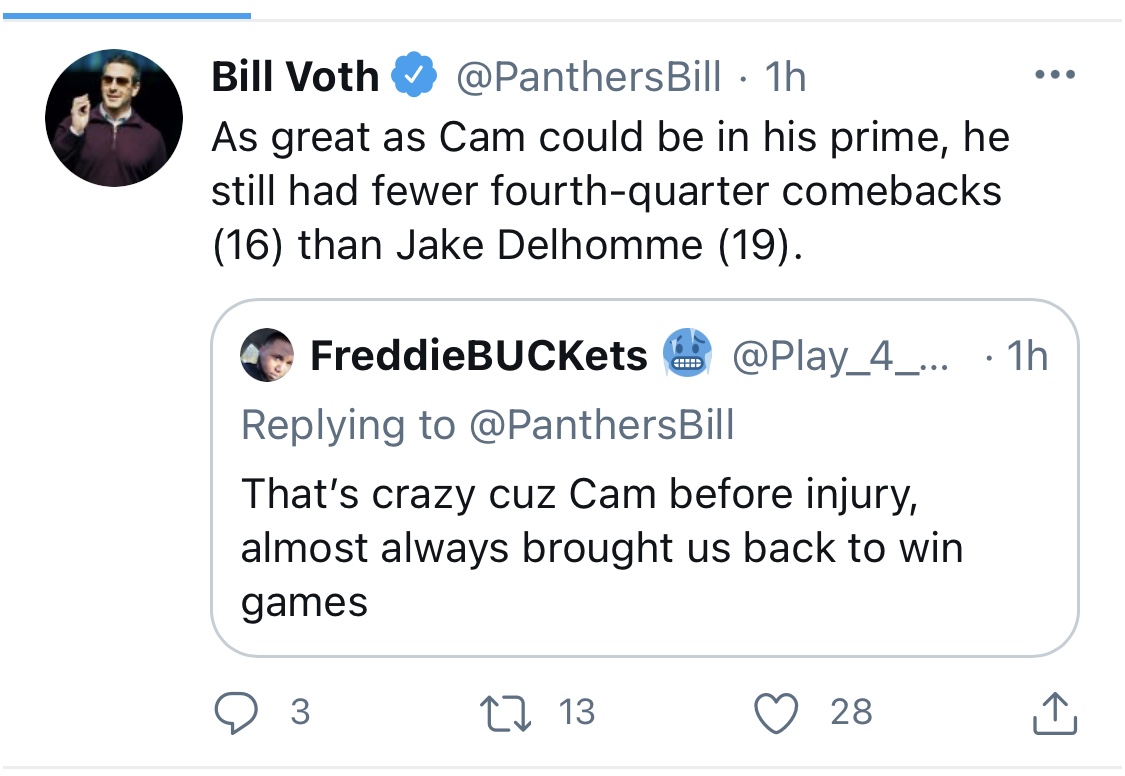
Task: Click the 1h timestamp on Bill Voth's tweet
Action: (x=785, y=78)
